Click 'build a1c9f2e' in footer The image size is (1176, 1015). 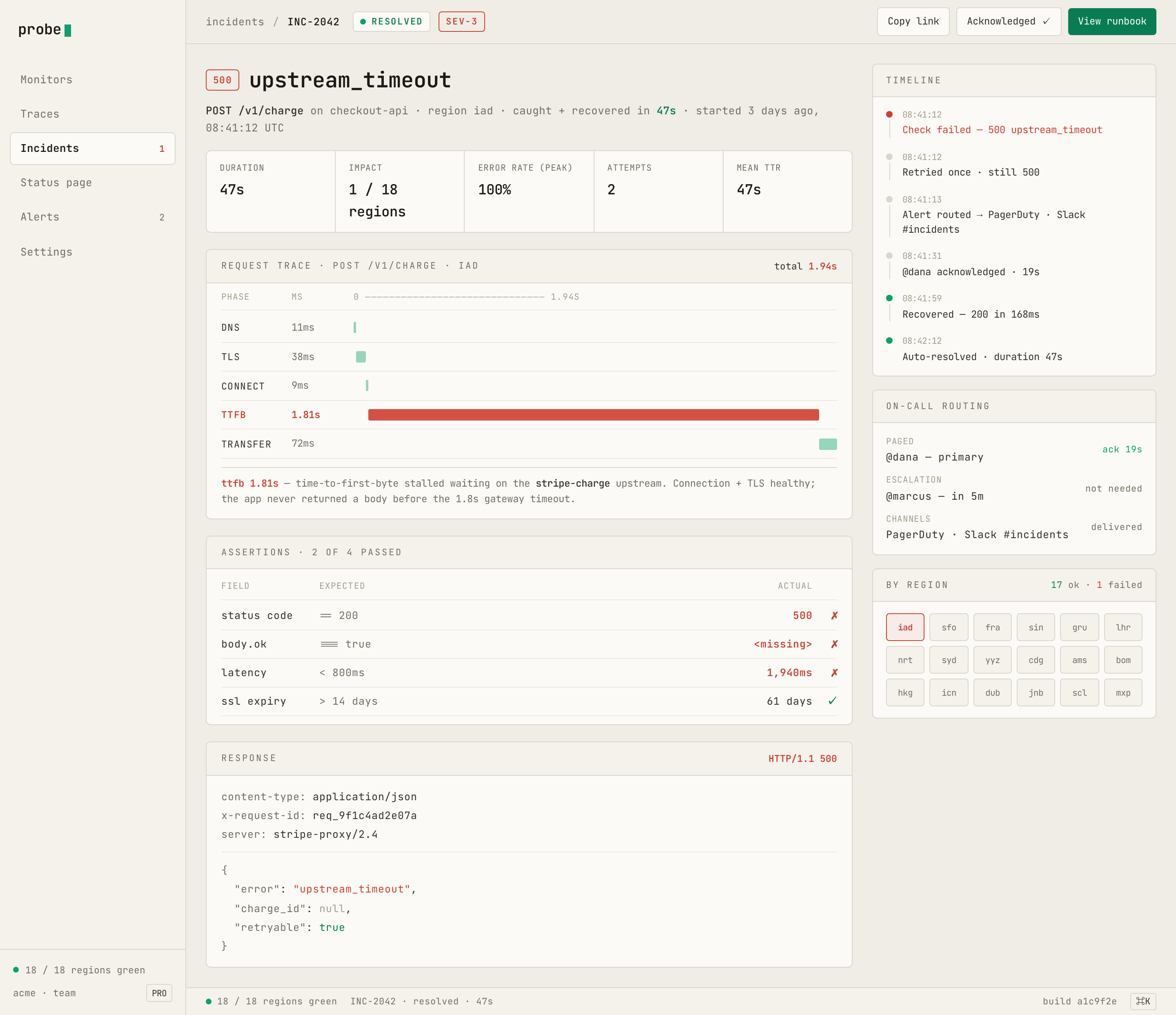coord(1079,1002)
